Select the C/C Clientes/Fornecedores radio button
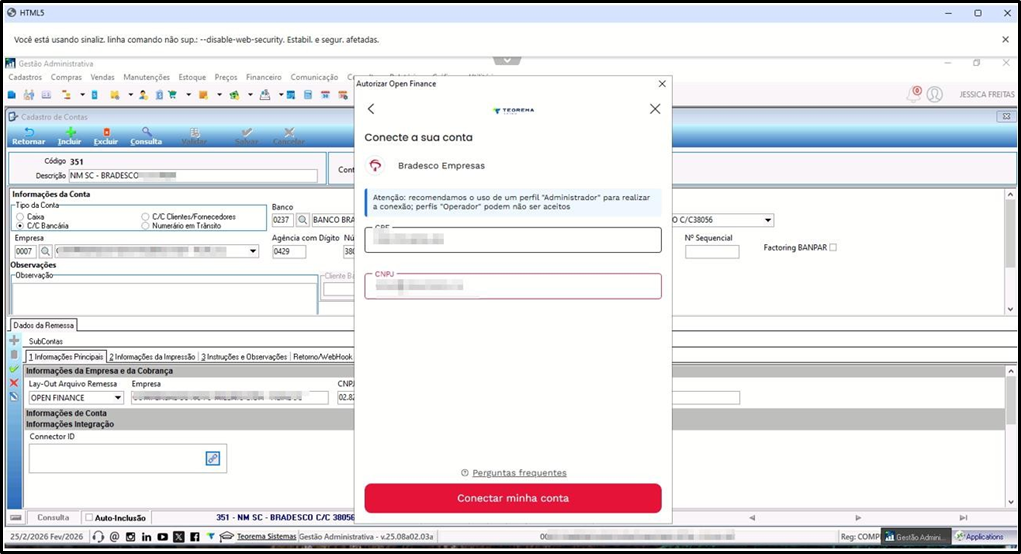 [x=145, y=217]
